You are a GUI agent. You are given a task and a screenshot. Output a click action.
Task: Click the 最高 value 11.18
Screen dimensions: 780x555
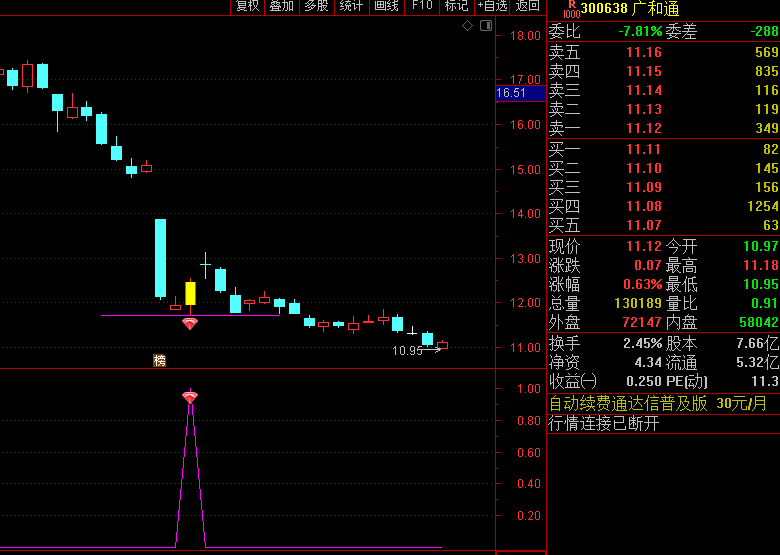click(761, 265)
